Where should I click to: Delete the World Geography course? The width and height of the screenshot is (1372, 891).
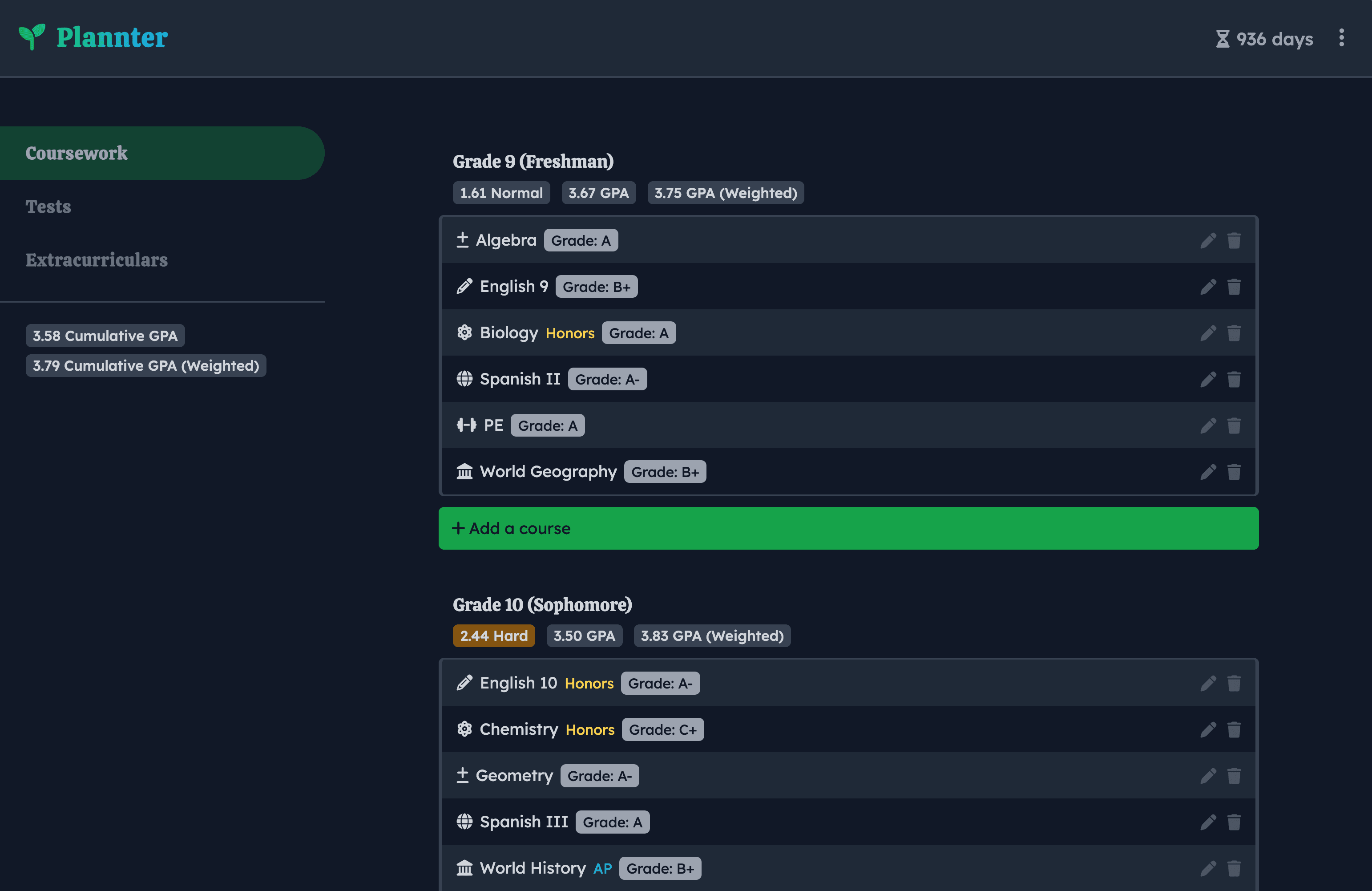(x=1234, y=472)
